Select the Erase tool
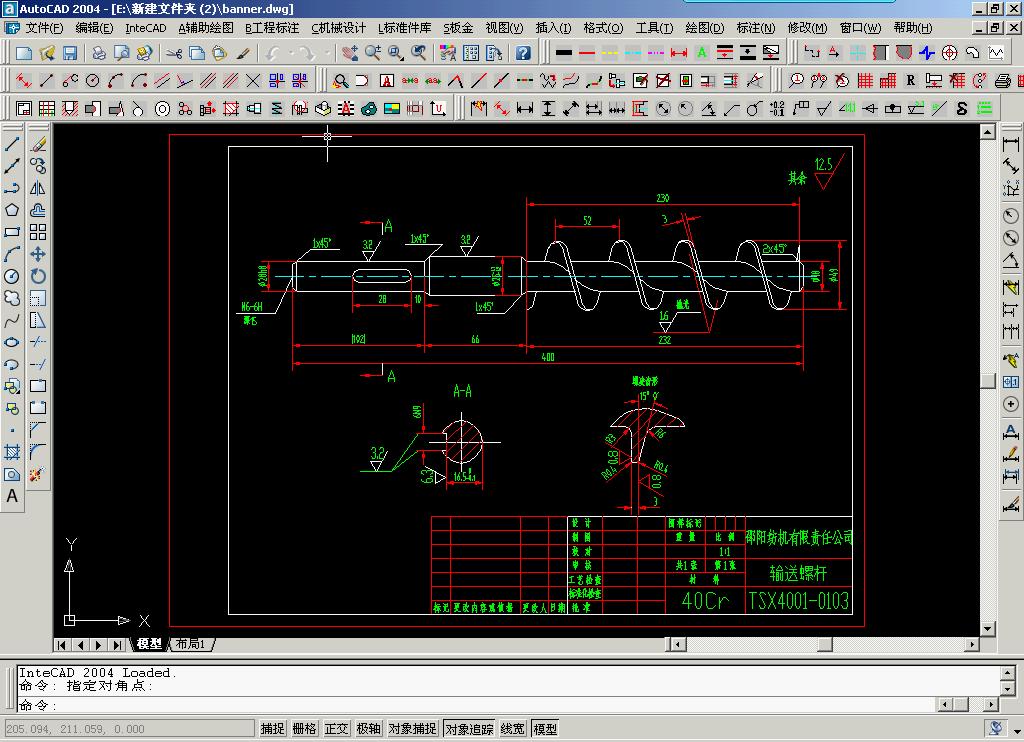Screen dimensions: 1024x742 [38, 144]
